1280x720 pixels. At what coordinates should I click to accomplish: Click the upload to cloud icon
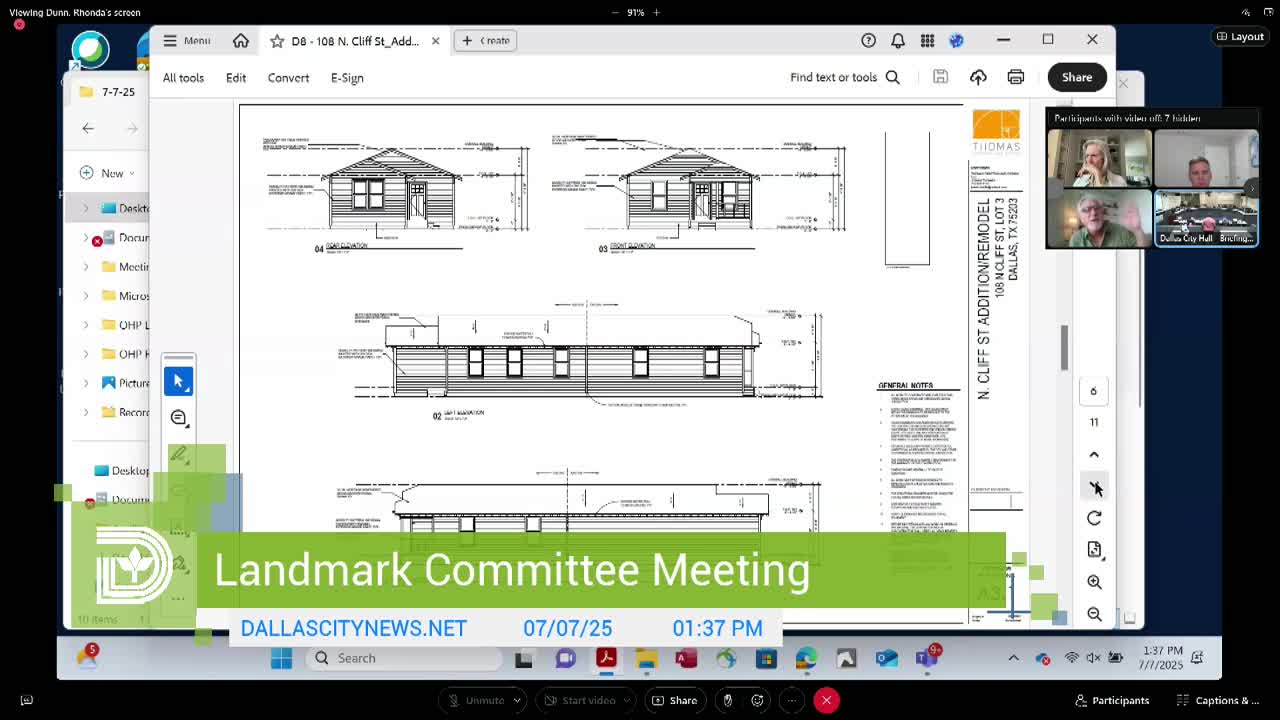(978, 77)
